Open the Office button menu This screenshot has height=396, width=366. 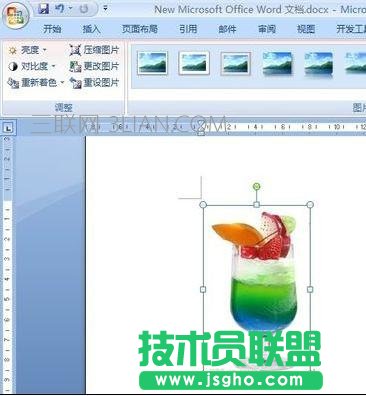pos(15,15)
